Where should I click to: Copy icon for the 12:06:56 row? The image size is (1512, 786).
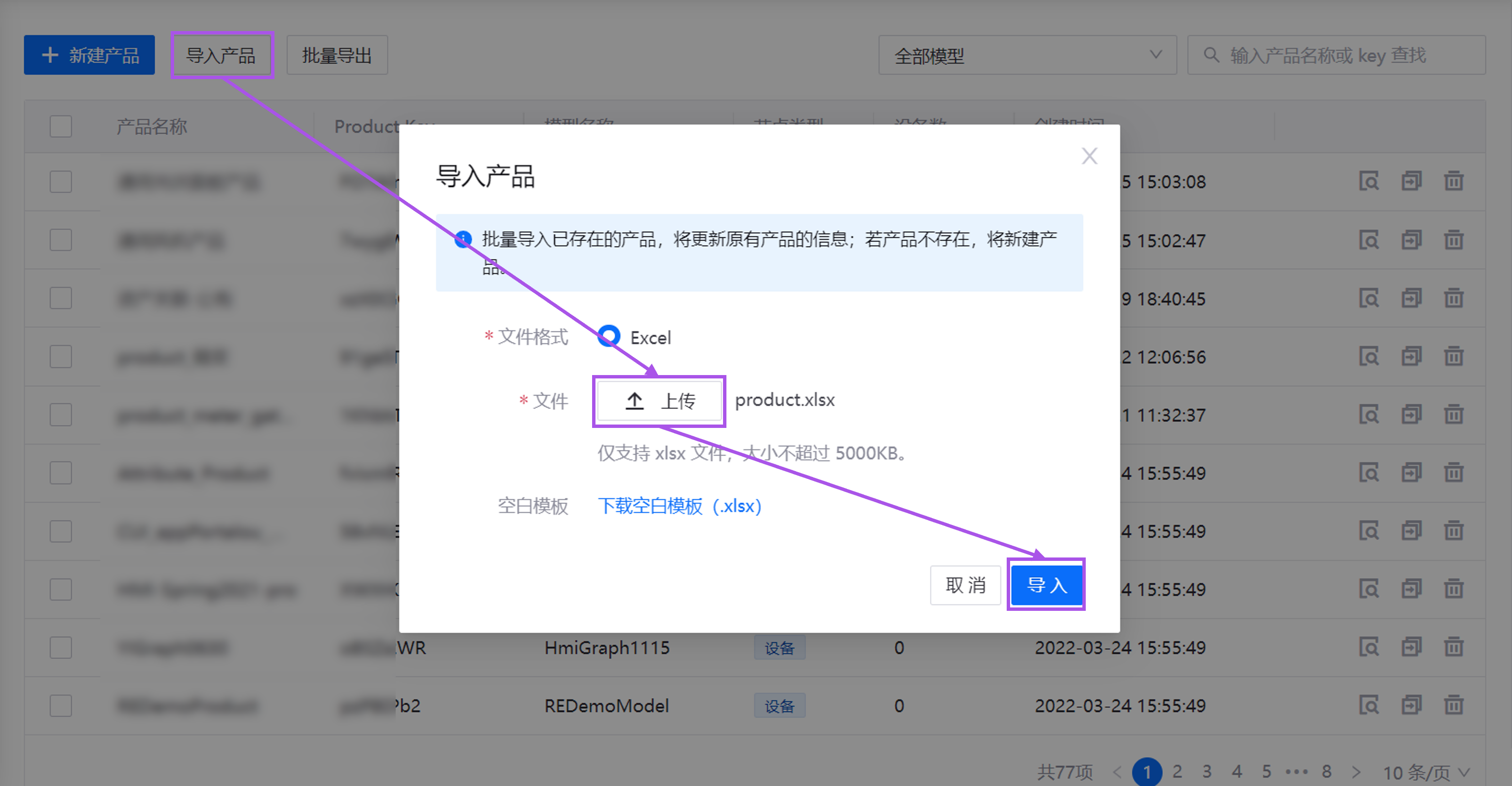pos(1411,356)
